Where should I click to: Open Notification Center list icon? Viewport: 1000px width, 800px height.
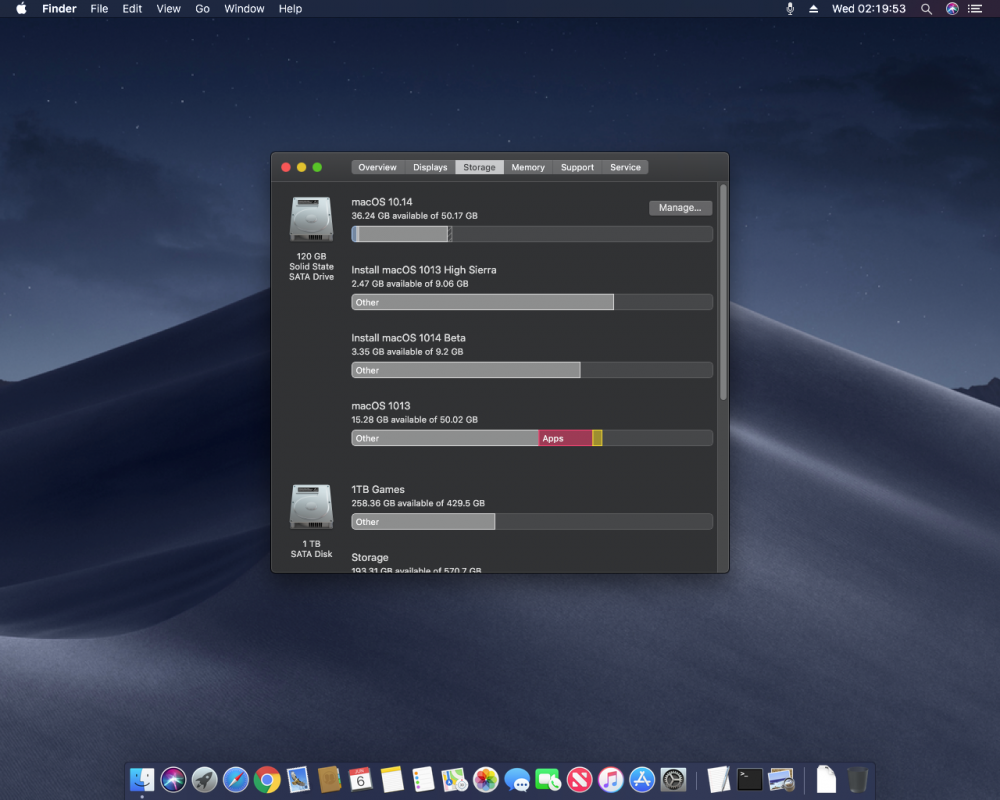[x=975, y=9]
